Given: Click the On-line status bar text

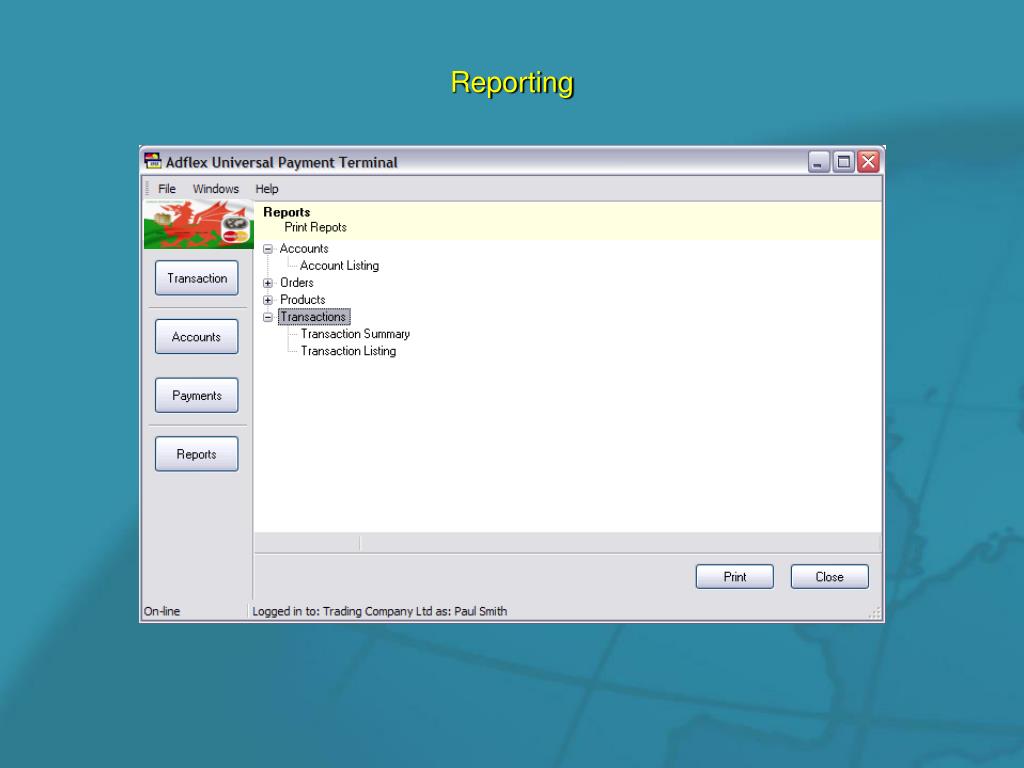Looking at the screenshot, I should click(x=162, y=611).
